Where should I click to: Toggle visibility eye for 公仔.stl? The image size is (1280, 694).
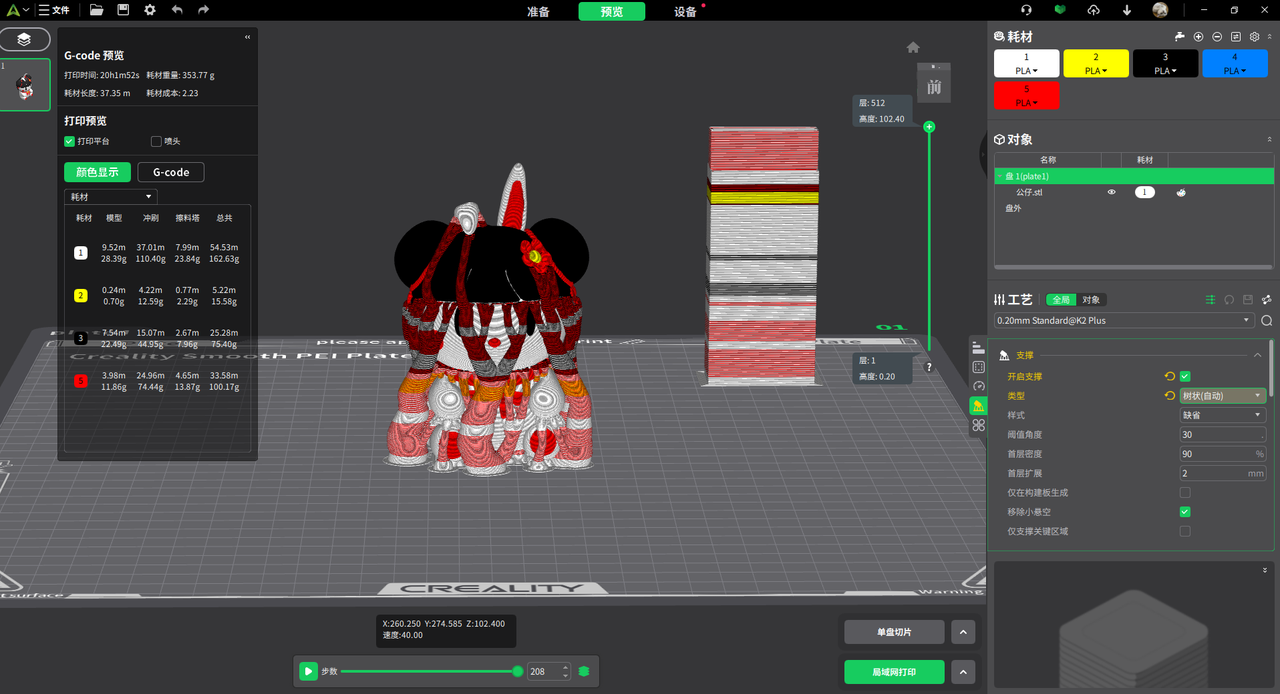pyautogui.click(x=1111, y=192)
